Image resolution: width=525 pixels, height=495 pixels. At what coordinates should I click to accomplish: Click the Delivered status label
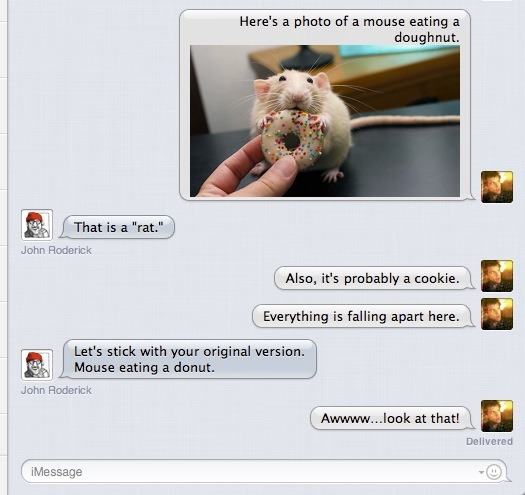tap(489, 441)
